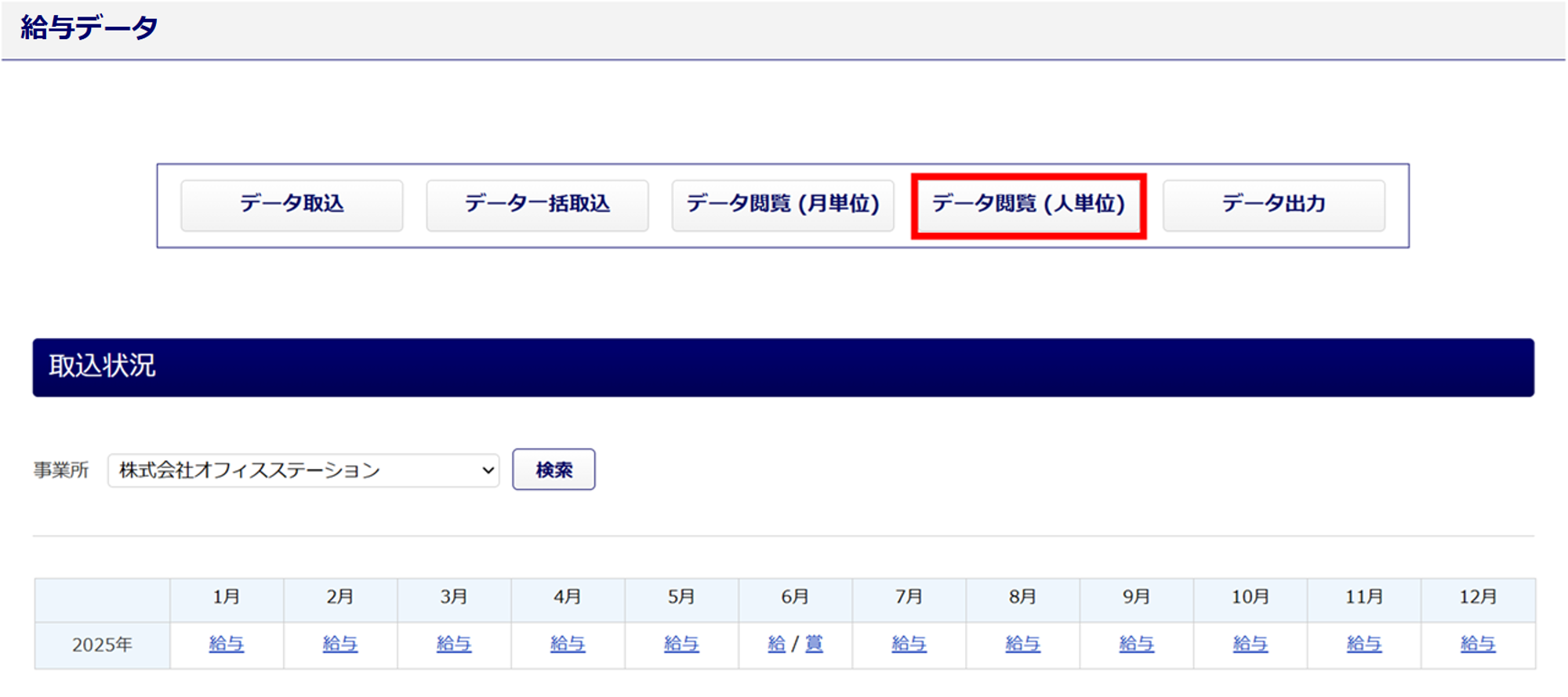The width and height of the screenshot is (1568, 697).
Task: Open the 9月 給与 link
Action: 1137,644
